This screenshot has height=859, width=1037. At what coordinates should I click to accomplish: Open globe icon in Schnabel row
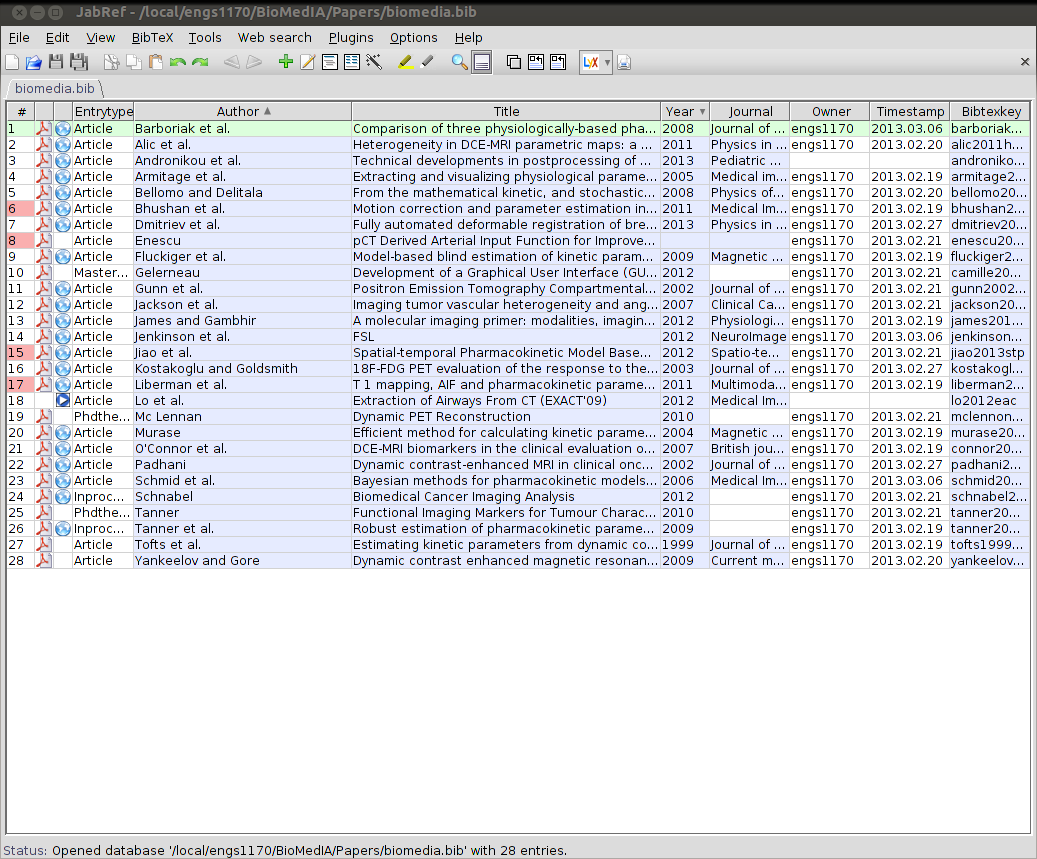(63, 496)
